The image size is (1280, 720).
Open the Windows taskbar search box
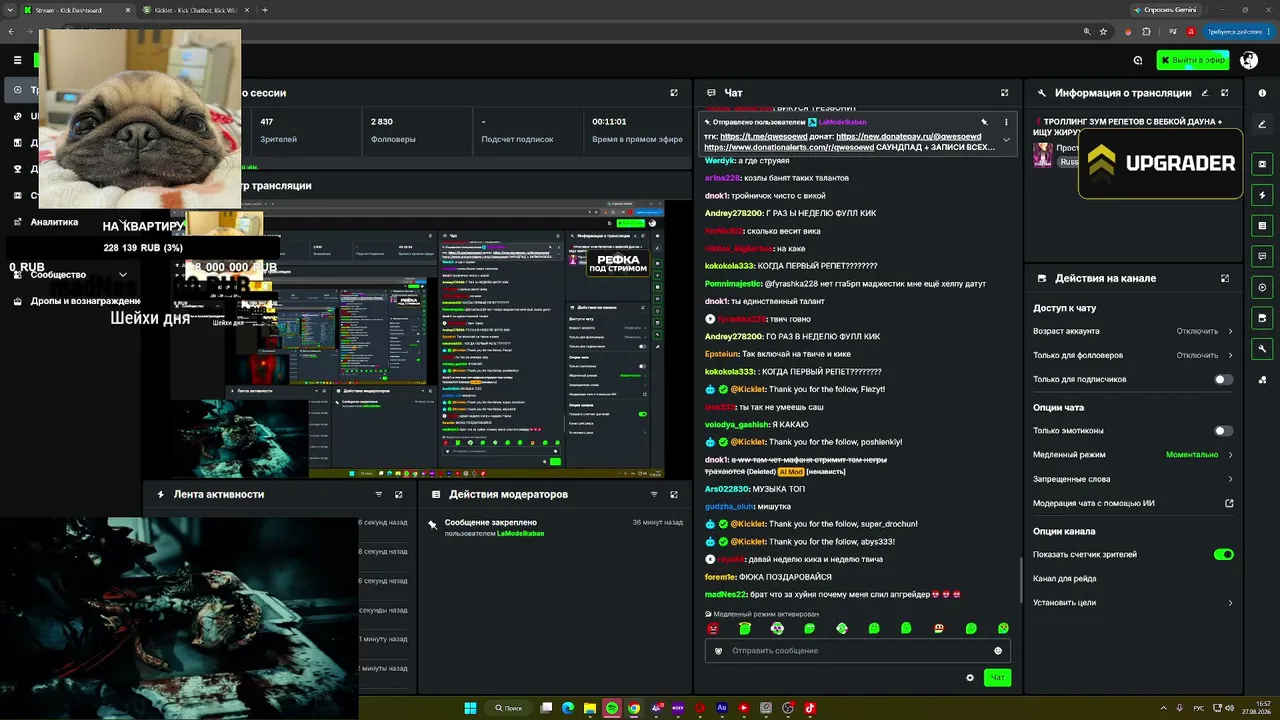509,708
